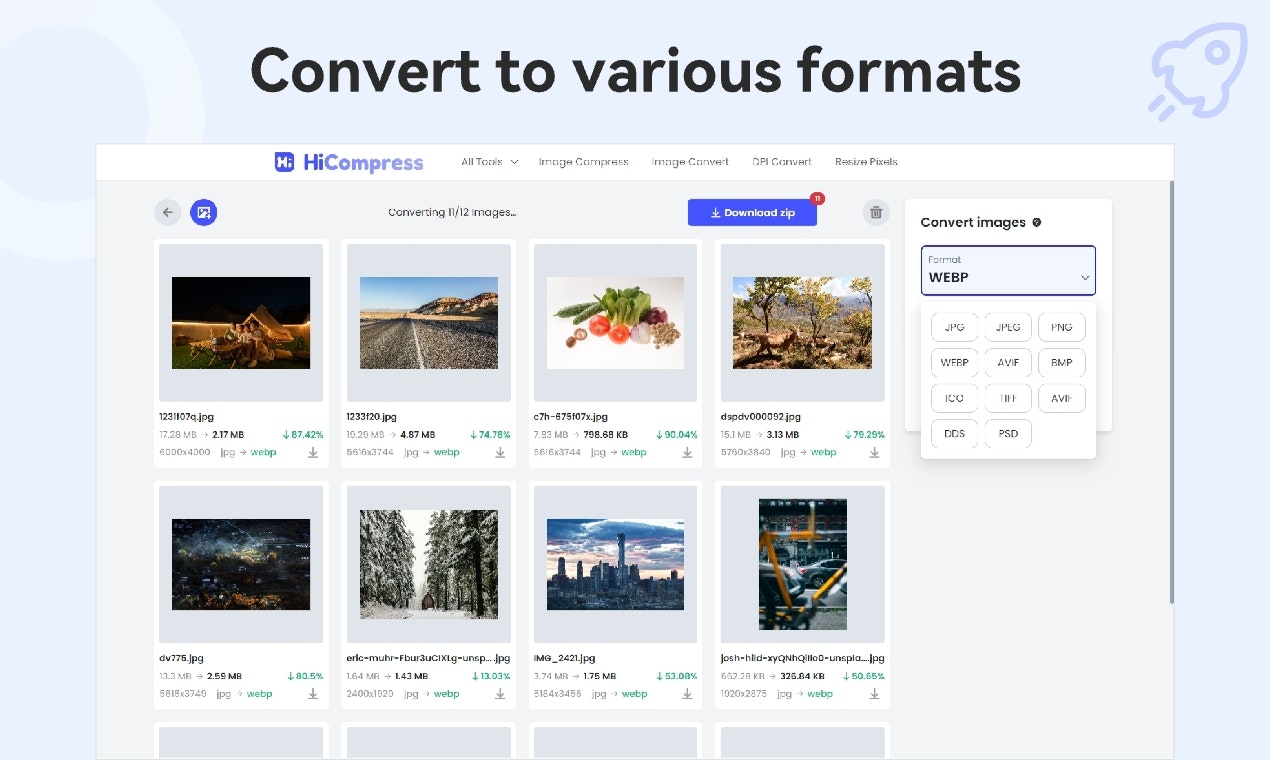
Task: Click the page vertical scrollbar
Action: click(1171, 390)
